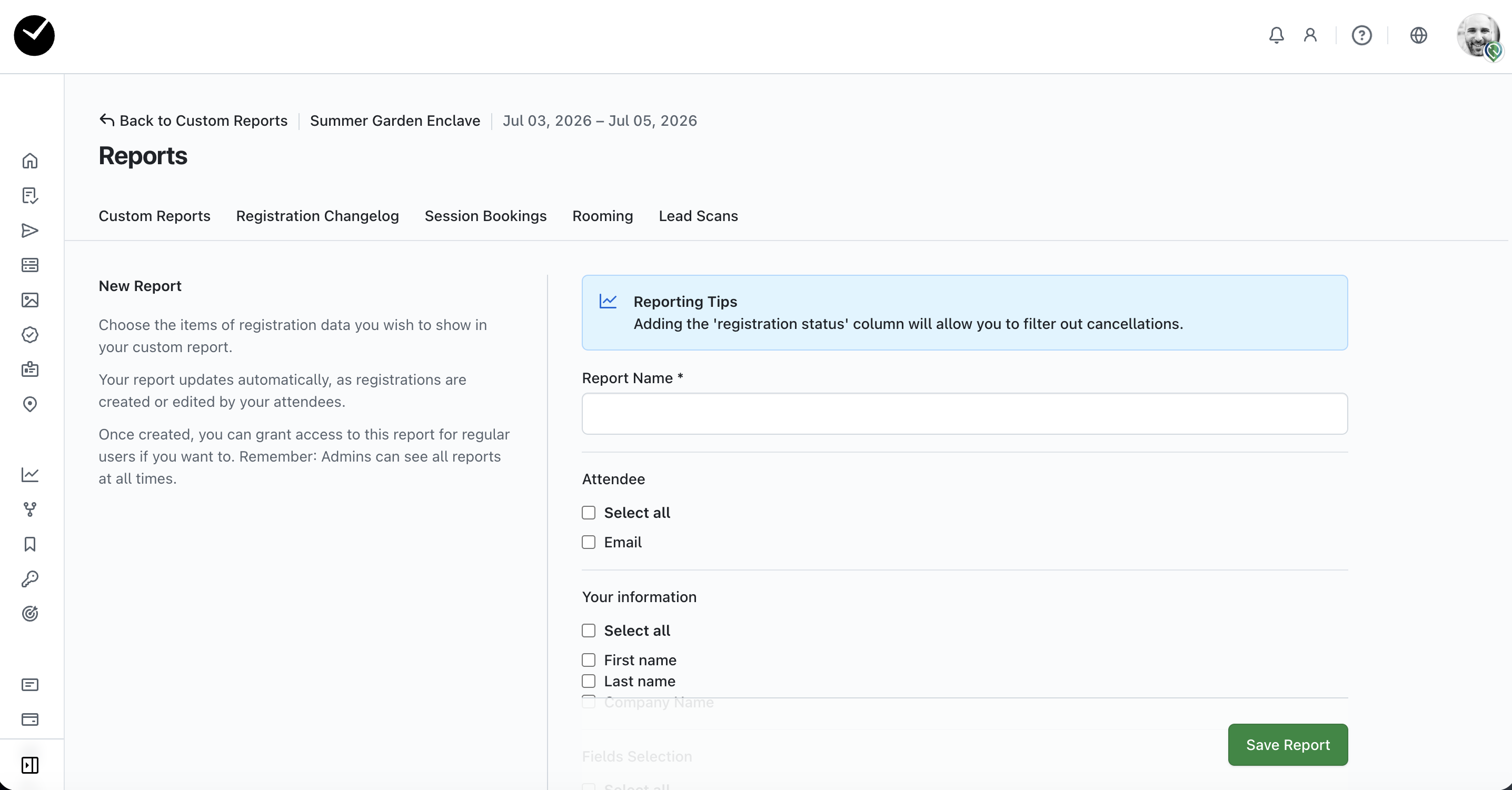Click the notifications bell icon

(x=1276, y=35)
